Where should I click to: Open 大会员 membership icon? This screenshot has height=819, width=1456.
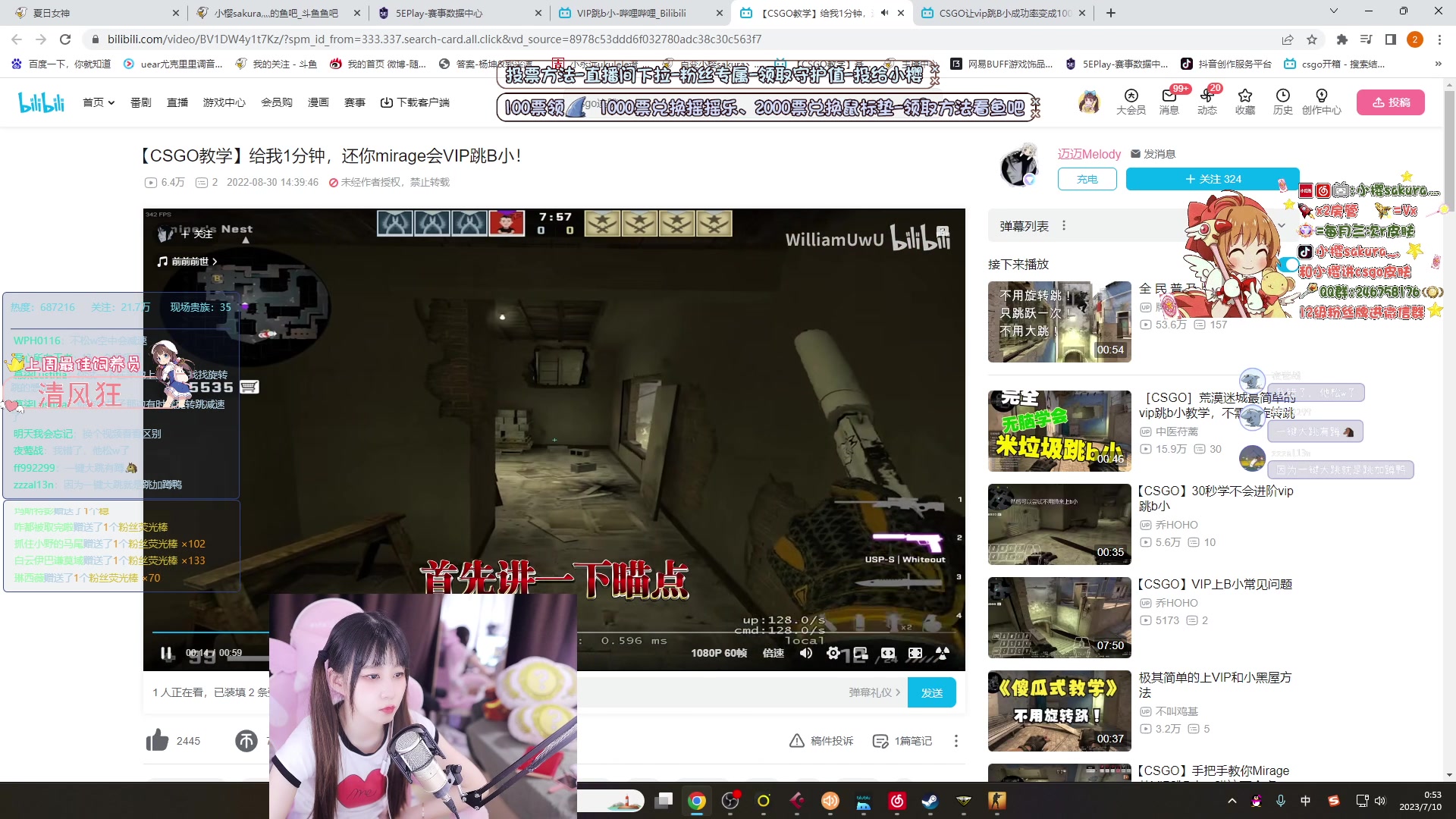(1131, 102)
